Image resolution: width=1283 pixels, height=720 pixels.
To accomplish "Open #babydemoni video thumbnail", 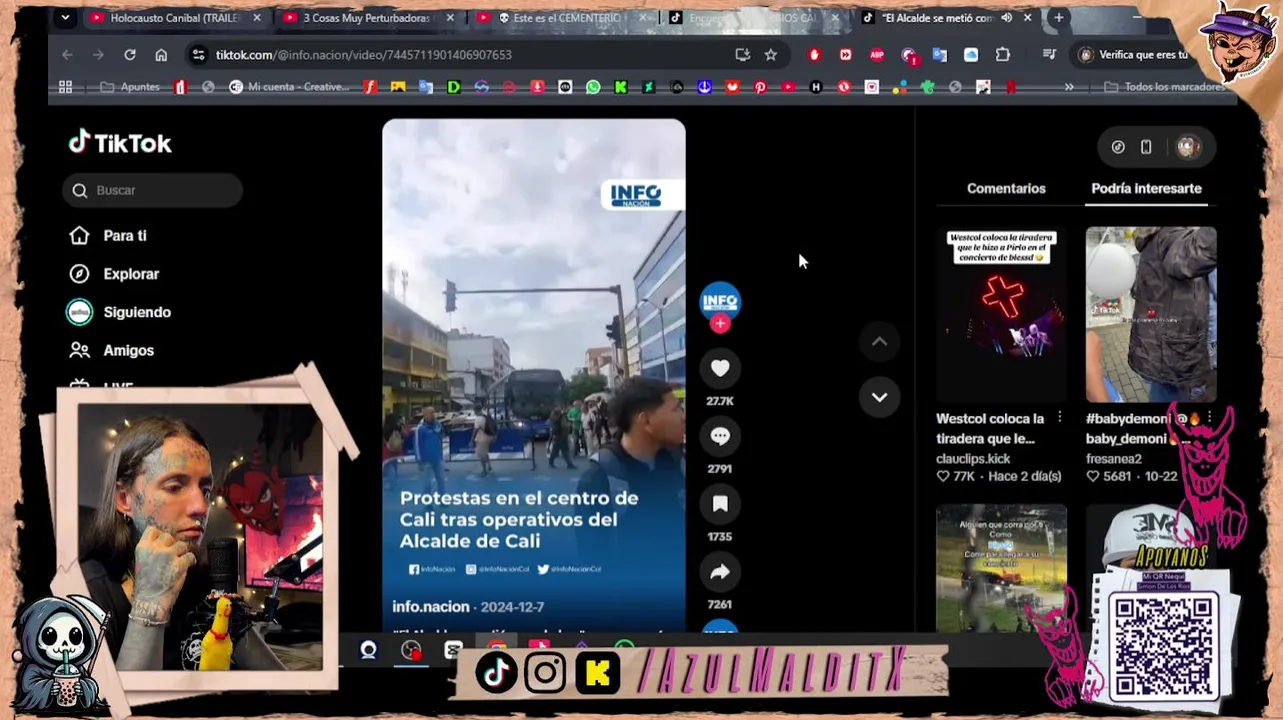I will [x=1151, y=314].
